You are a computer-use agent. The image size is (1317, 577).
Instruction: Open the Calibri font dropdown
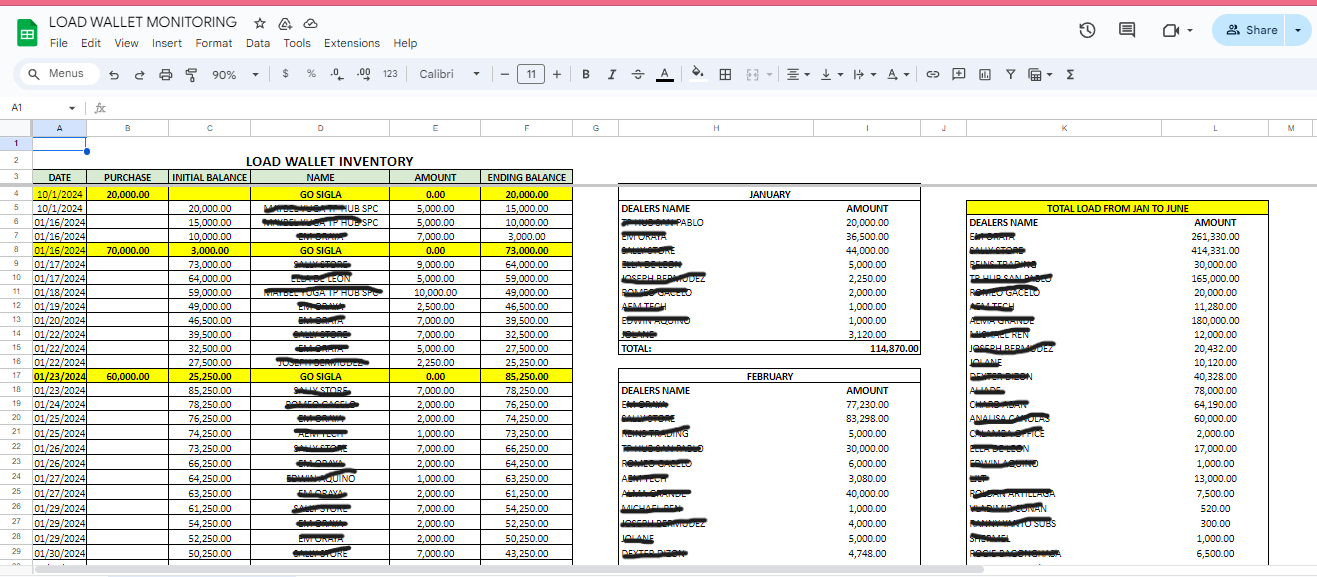449,74
